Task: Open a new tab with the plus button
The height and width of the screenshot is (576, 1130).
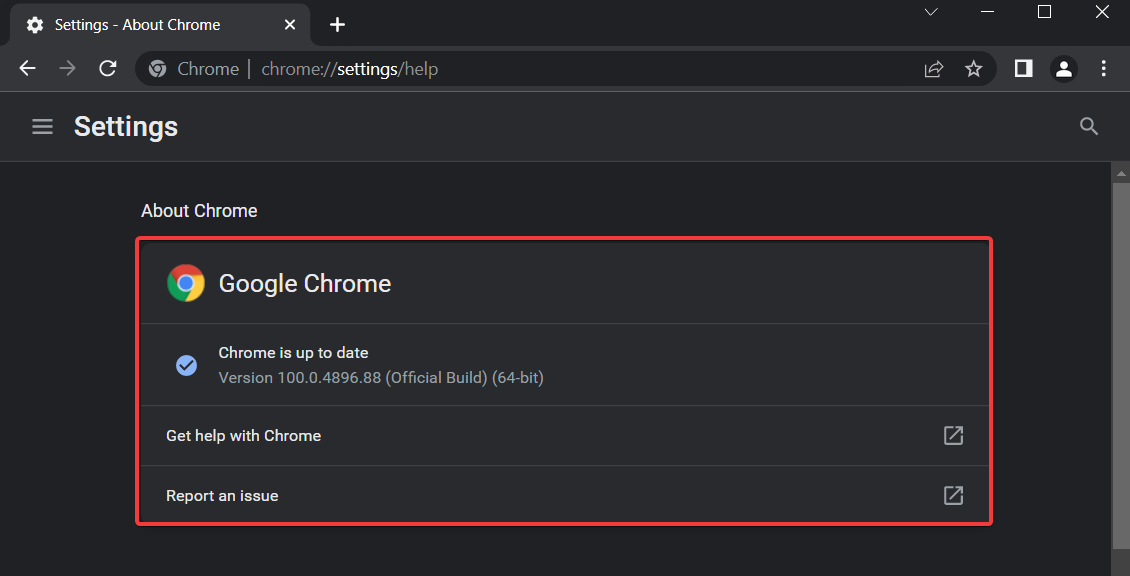Action: (x=337, y=25)
